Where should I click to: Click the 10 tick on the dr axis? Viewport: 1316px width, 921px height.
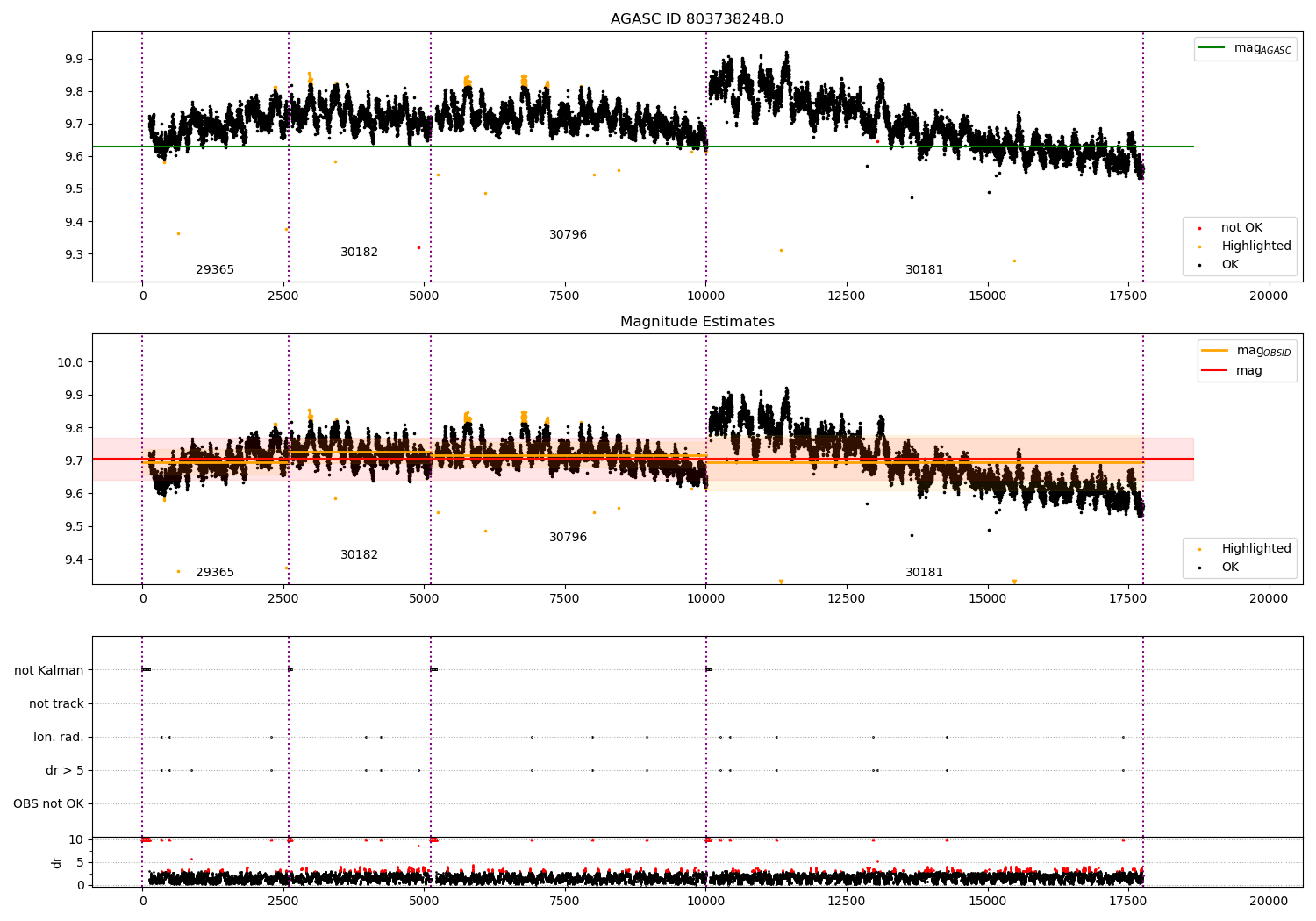click(x=76, y=839)
